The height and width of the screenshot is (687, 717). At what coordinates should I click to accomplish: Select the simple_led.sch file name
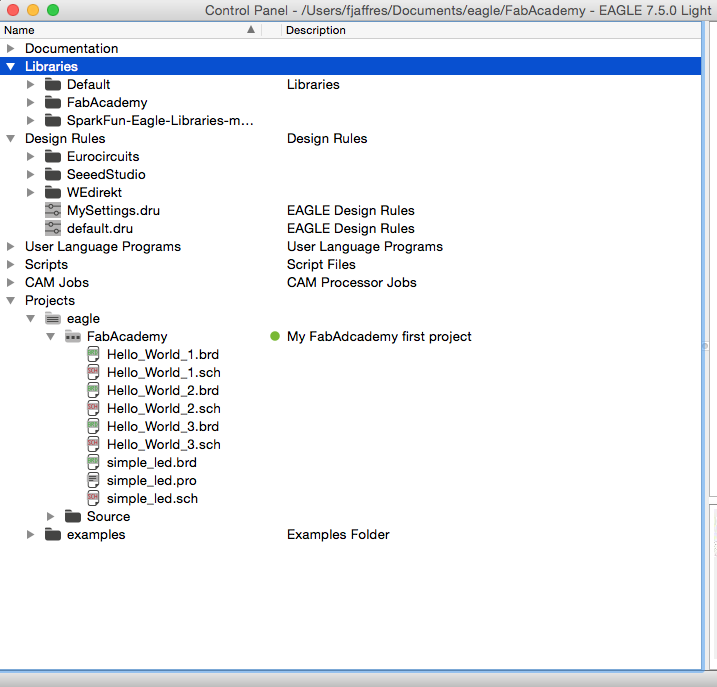point(152,499)
